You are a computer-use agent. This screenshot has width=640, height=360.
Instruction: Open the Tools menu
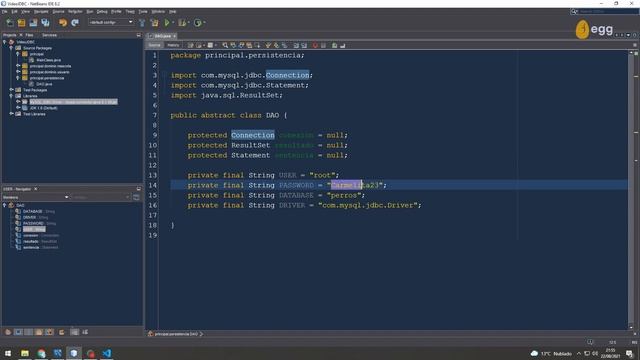click(143, 11)
